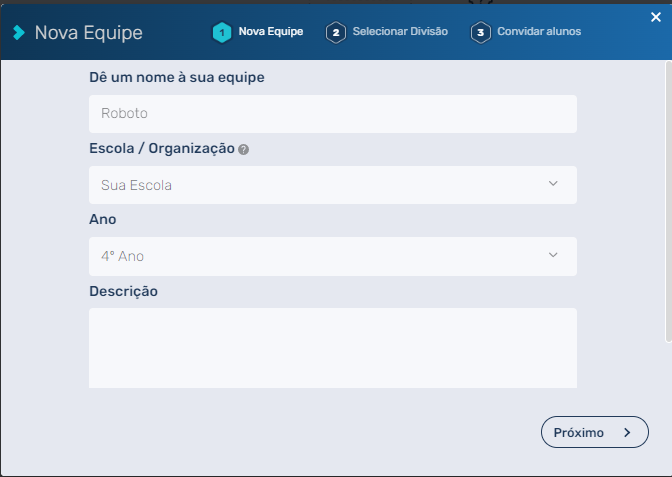
Task: Click the step 1 hexagon badge
Action: tap(221, 32)
